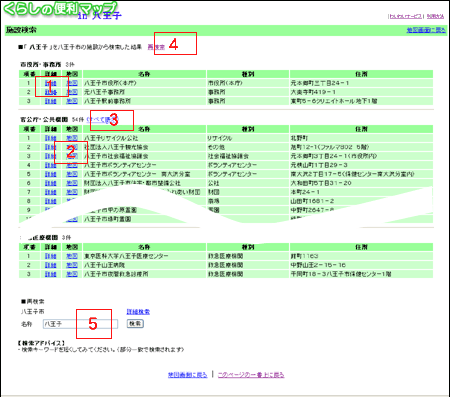
Task: Open かんたんサービス link at top right
Action: pyautogui.click(x=406, y=16)
